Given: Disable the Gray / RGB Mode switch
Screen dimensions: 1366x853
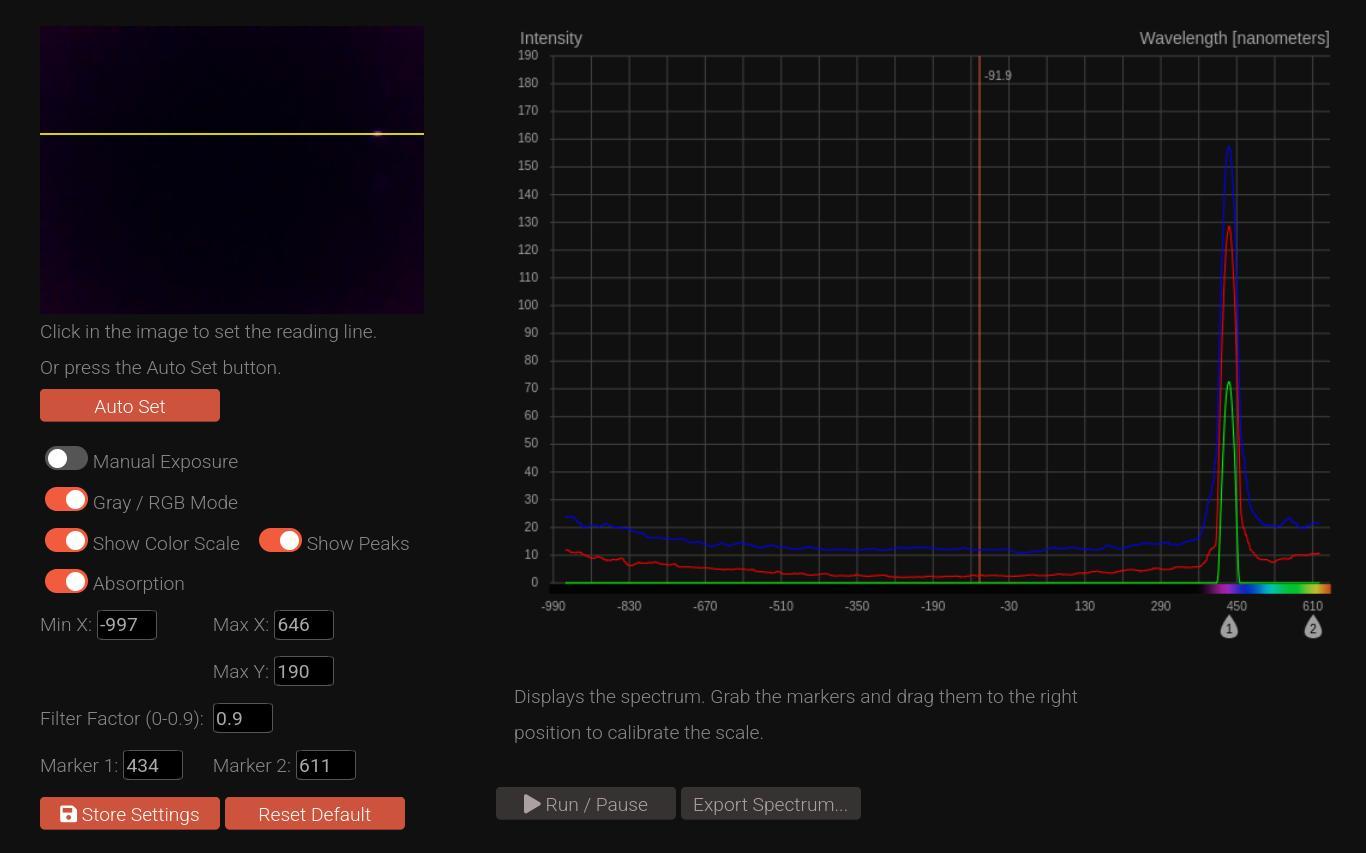Looking at the screenshot, I should [66, 499].
